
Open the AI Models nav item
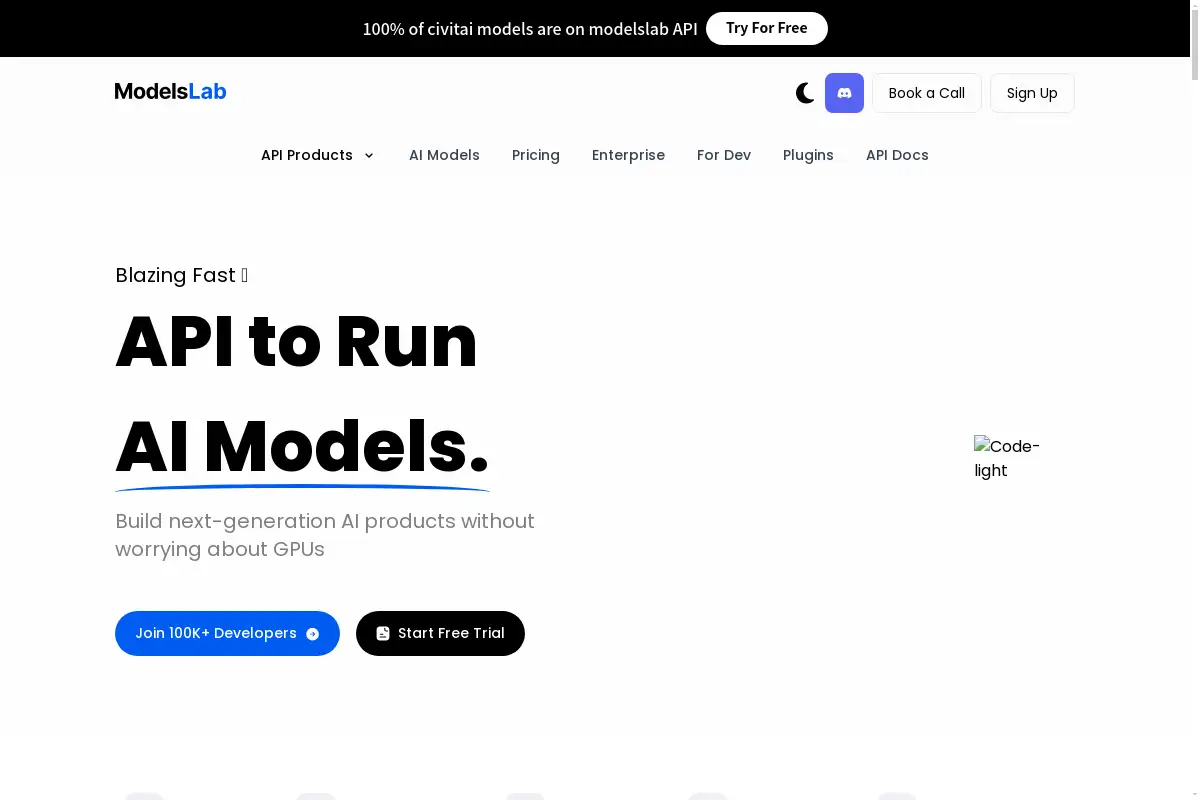(x=444, y=155)
